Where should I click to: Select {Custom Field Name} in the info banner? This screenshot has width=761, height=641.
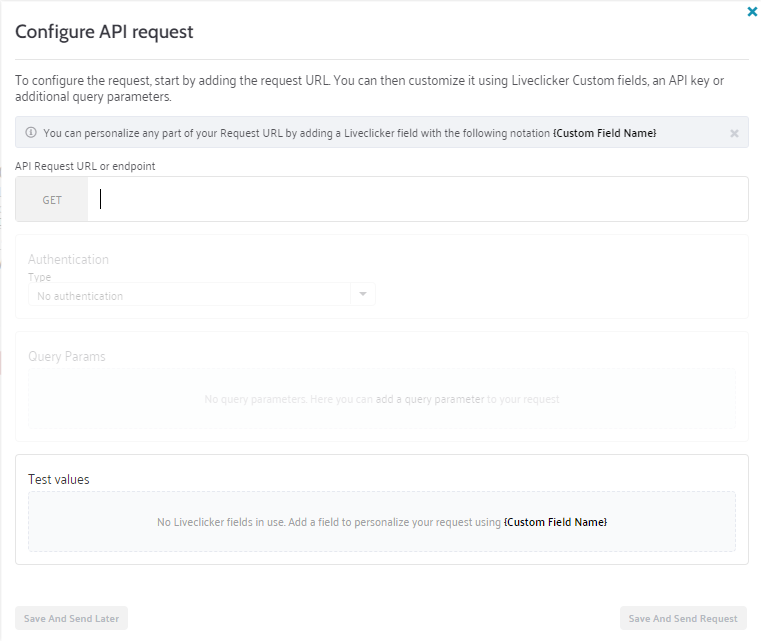point(604,133)
